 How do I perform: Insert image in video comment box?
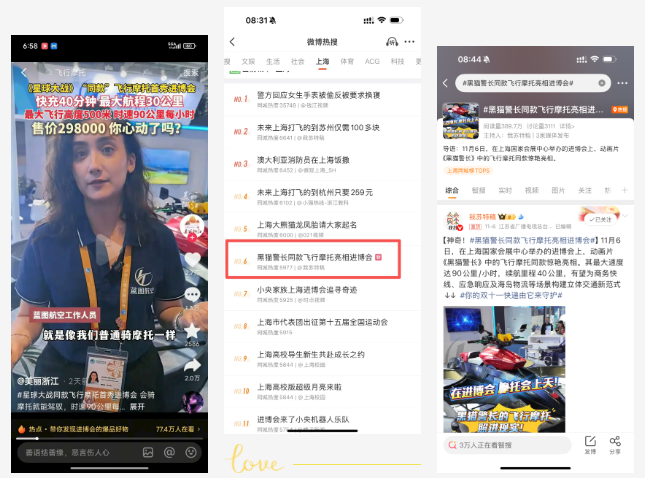(148, 452)
